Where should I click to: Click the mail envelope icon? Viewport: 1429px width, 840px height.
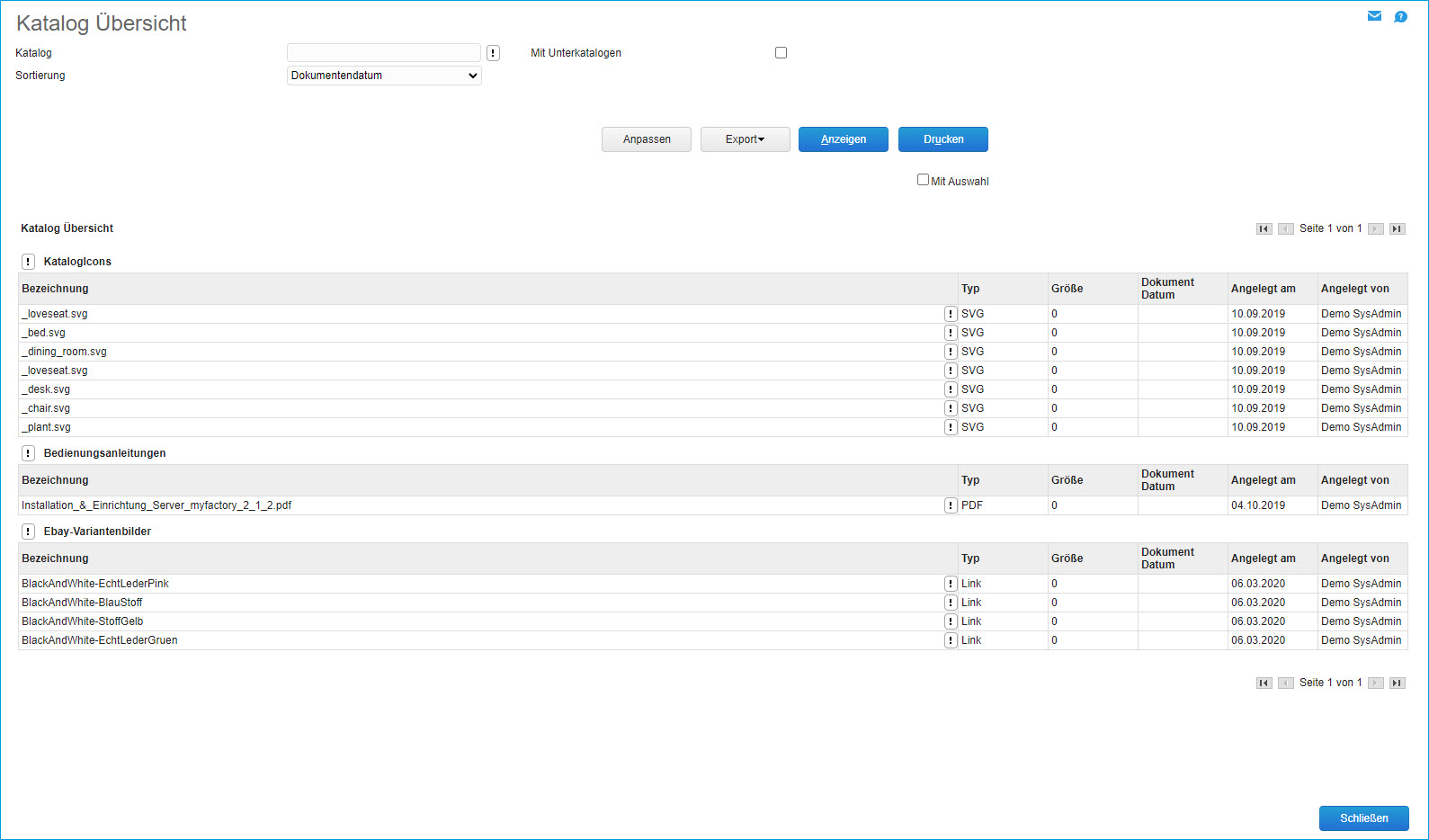click(x=1374, y=16)
